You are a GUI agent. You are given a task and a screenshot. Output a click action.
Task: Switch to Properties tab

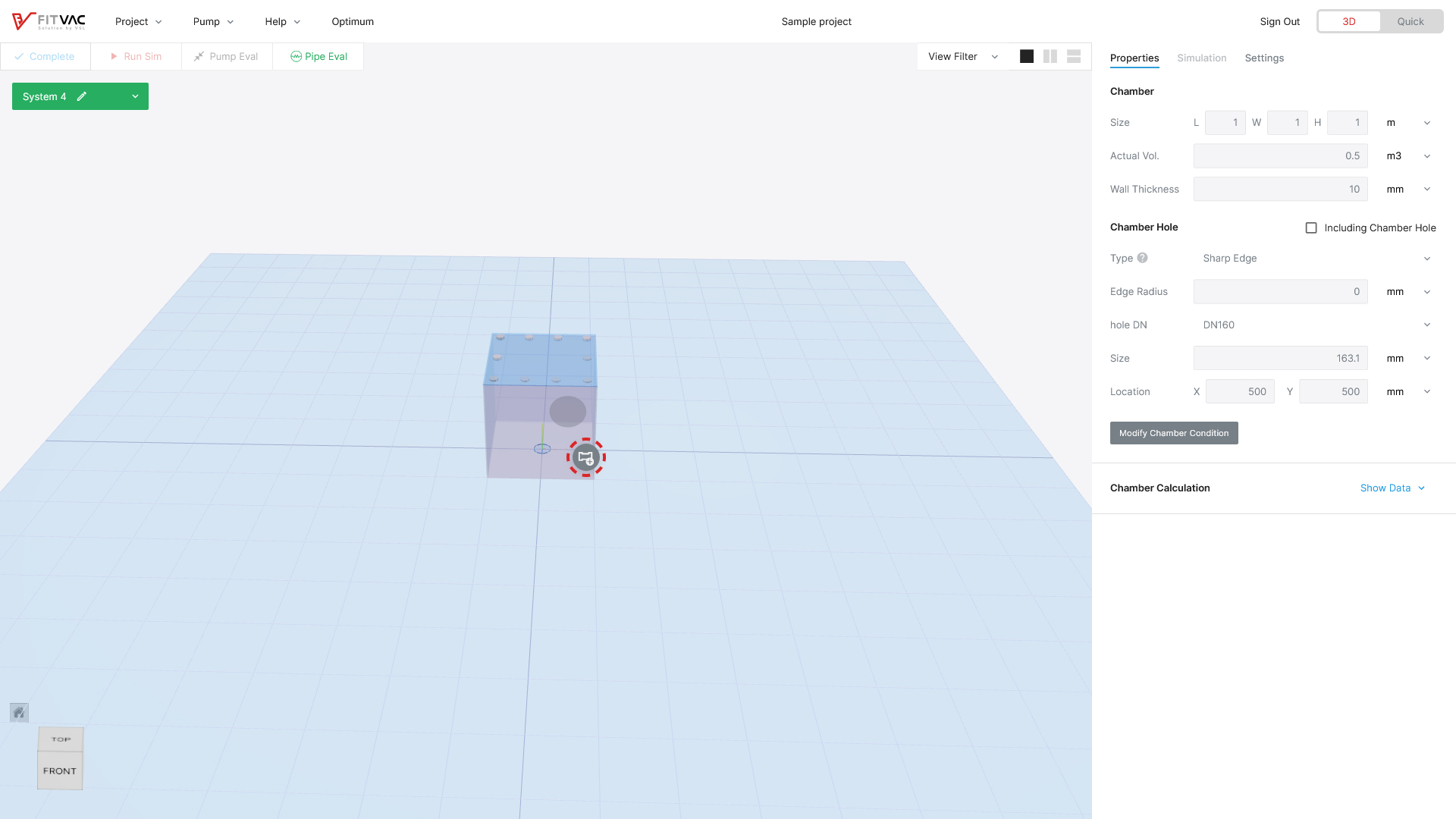tap(1134, 58)
